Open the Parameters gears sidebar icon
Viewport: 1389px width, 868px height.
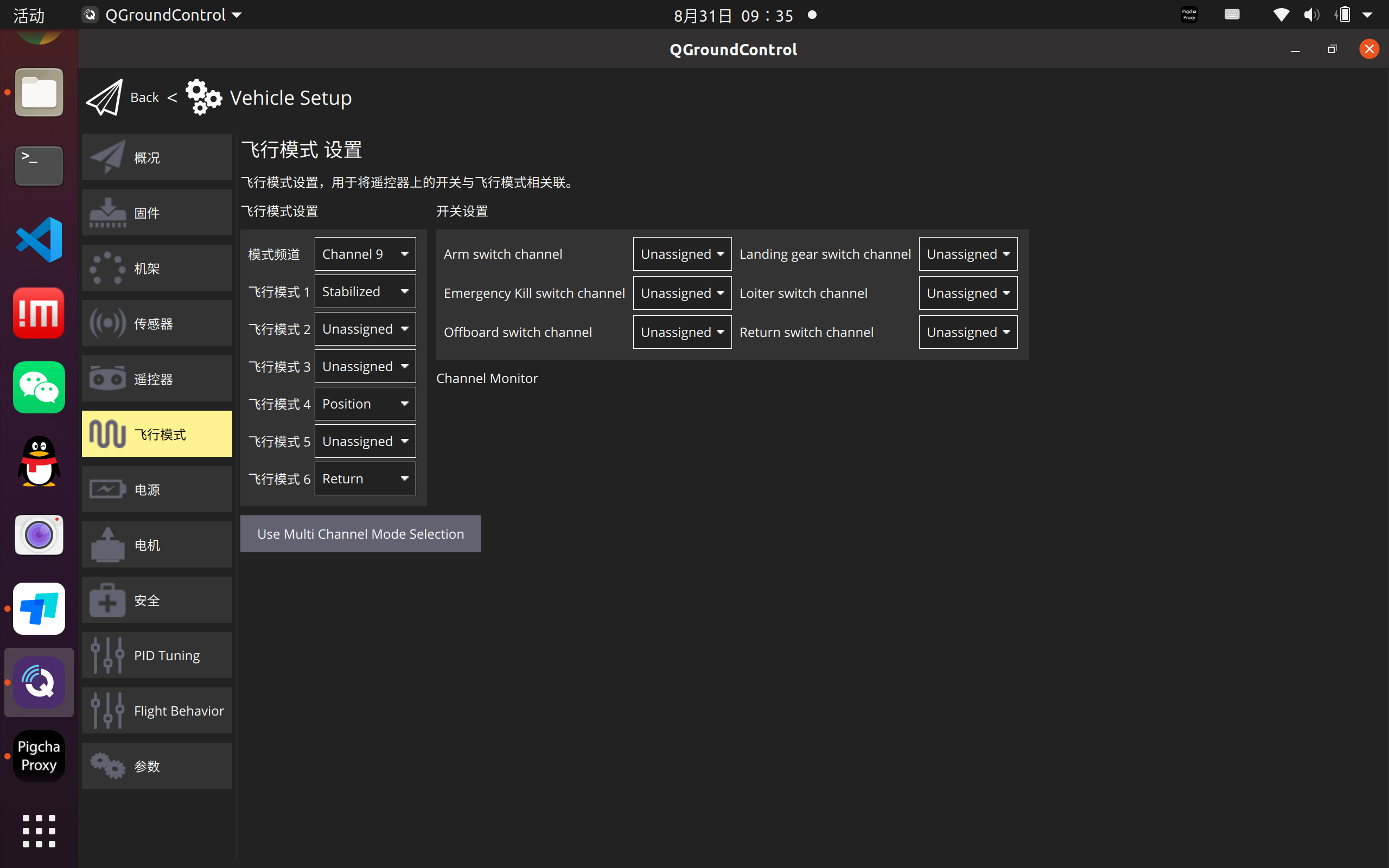coord(107,766)
